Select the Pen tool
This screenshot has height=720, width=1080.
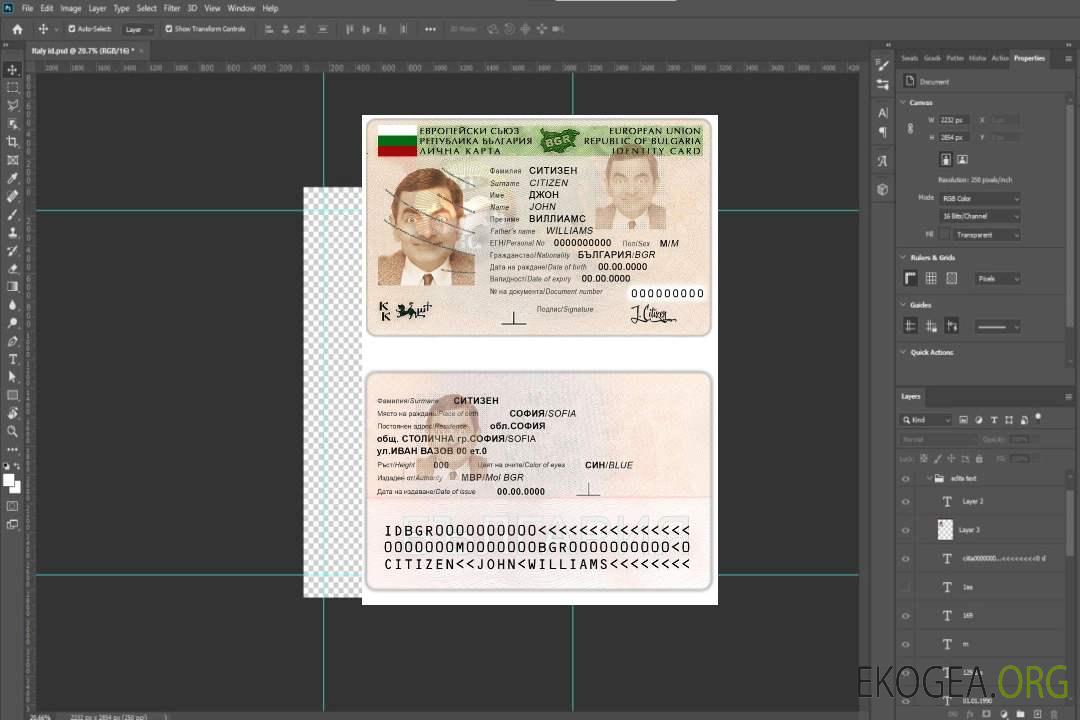point(12,341)
